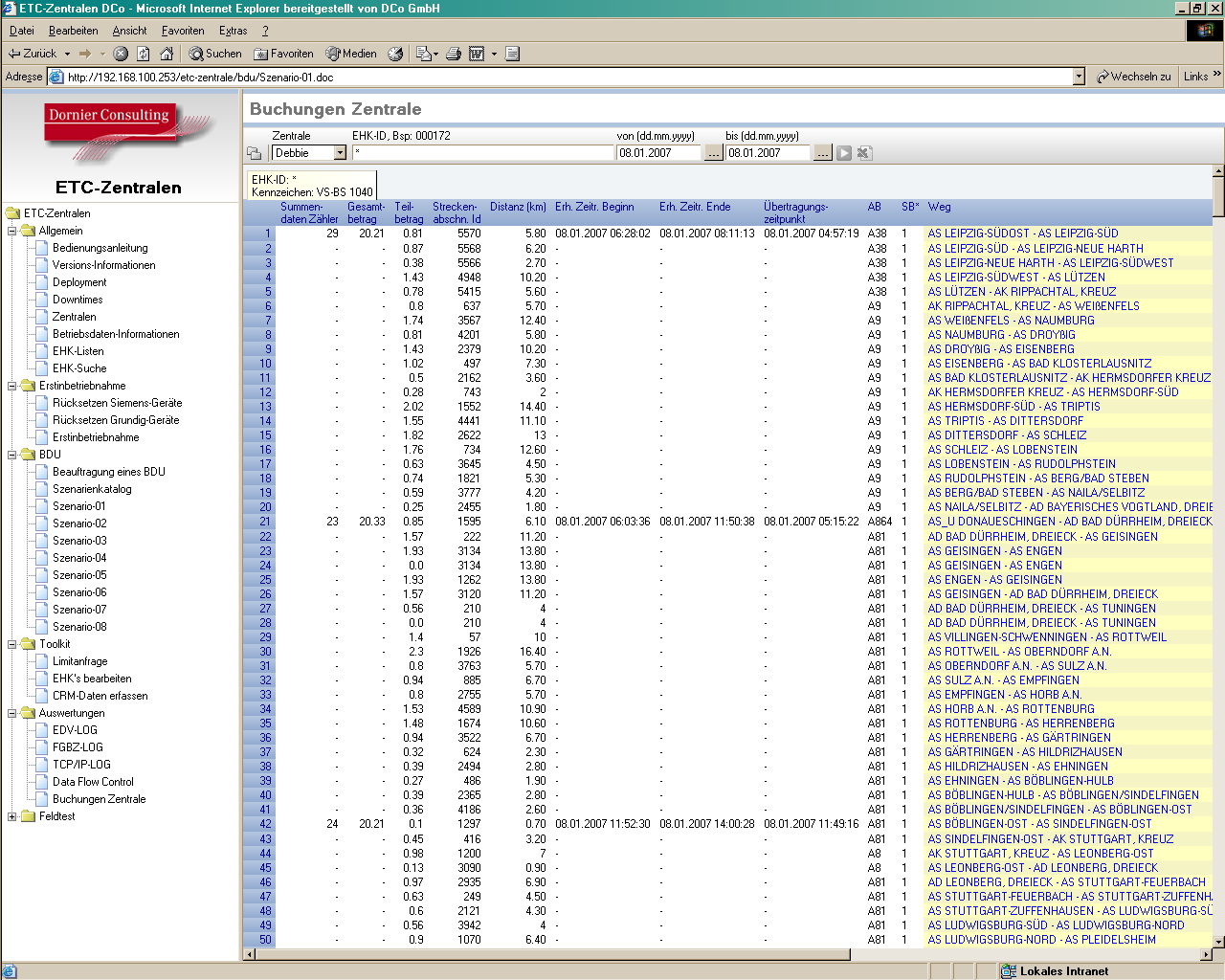Image resolution: width=1225 pixels, height=980 pixels.
Task: Open the Medien toolbar button
Action: [351, 54]
